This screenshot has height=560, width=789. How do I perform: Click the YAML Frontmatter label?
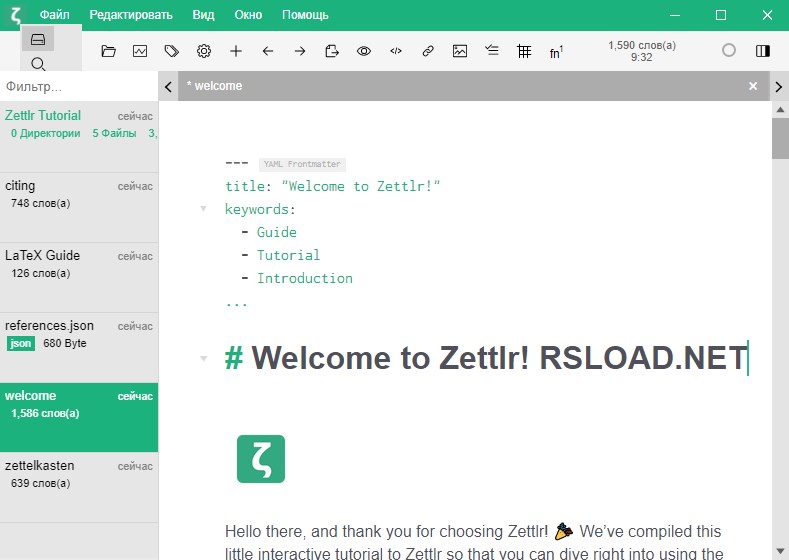point(302,164)
